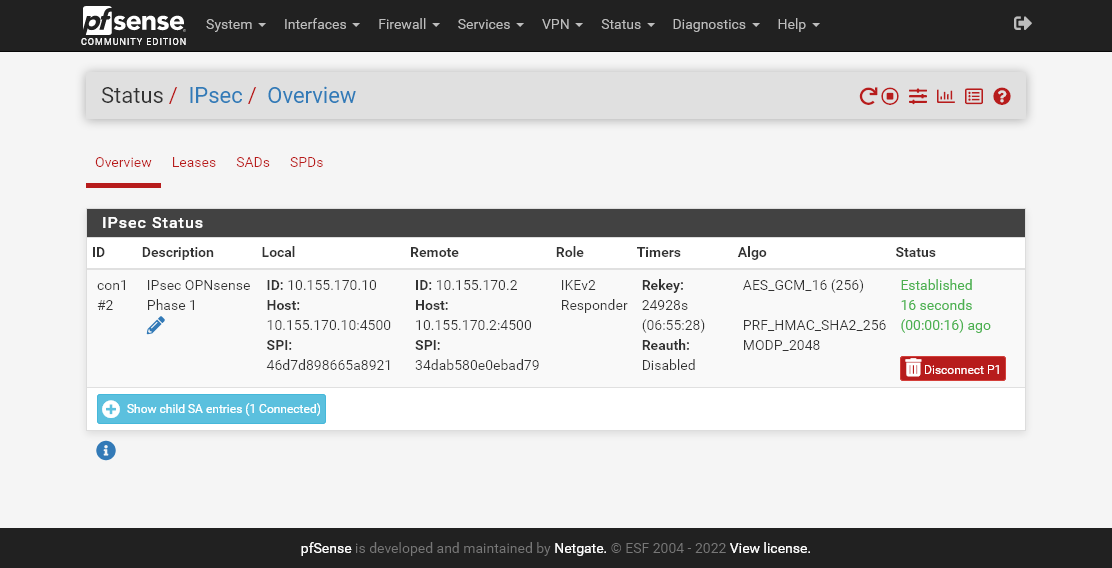This screenshot has height=568, width=1112.
Task: Expand the Diagnostics dropdown menu
Action: 715,24
